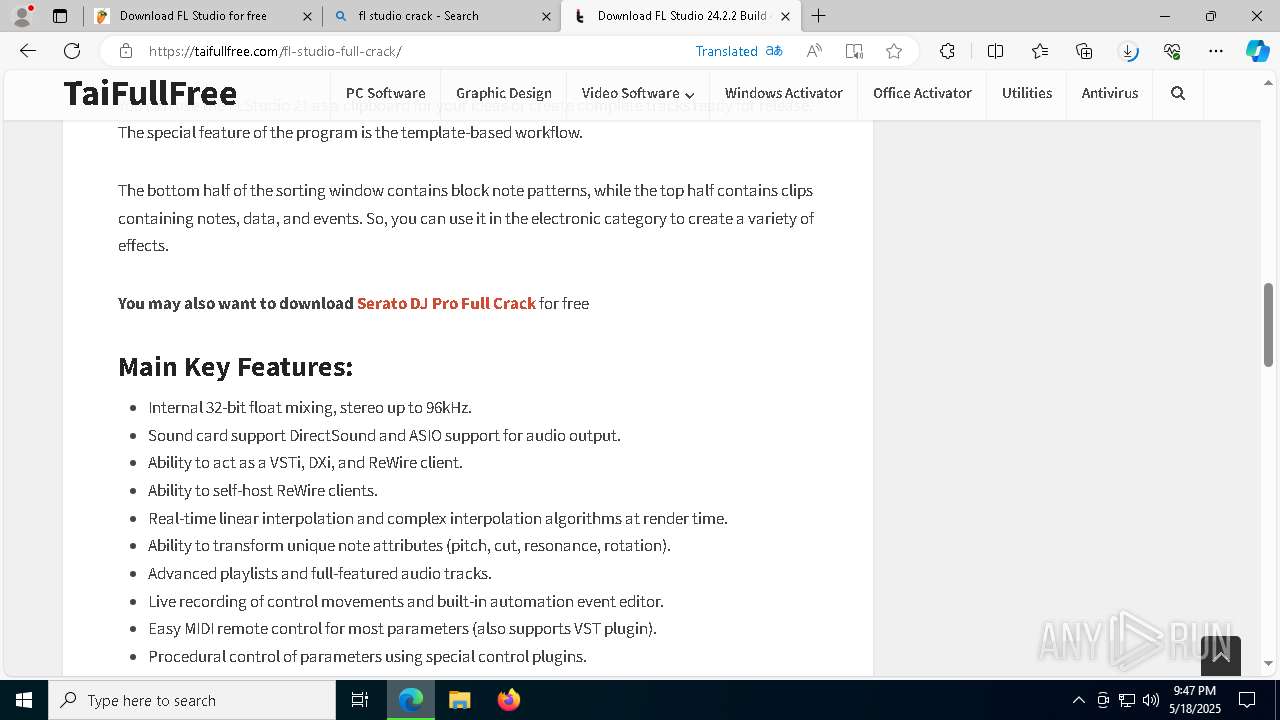Jump back to top of page
The width and height of the screenshot is (1280, 720).
pos(1221,656)
